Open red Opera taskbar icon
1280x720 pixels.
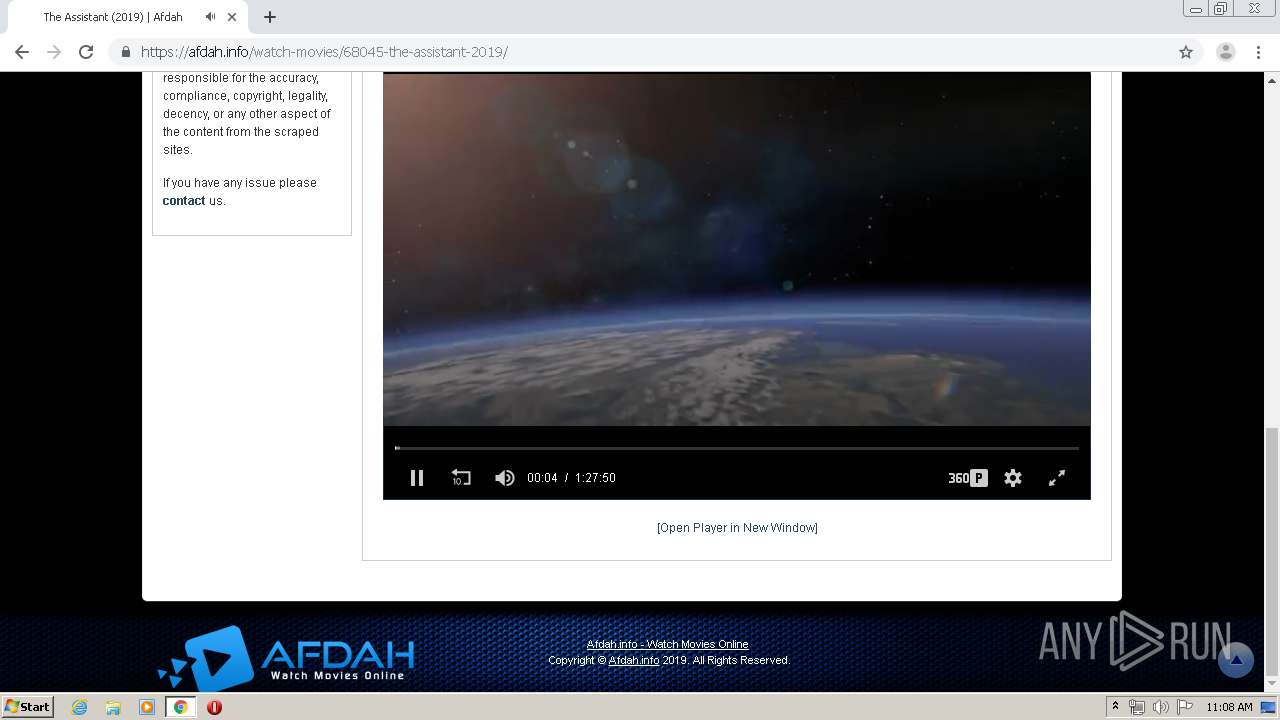(214, 707)
